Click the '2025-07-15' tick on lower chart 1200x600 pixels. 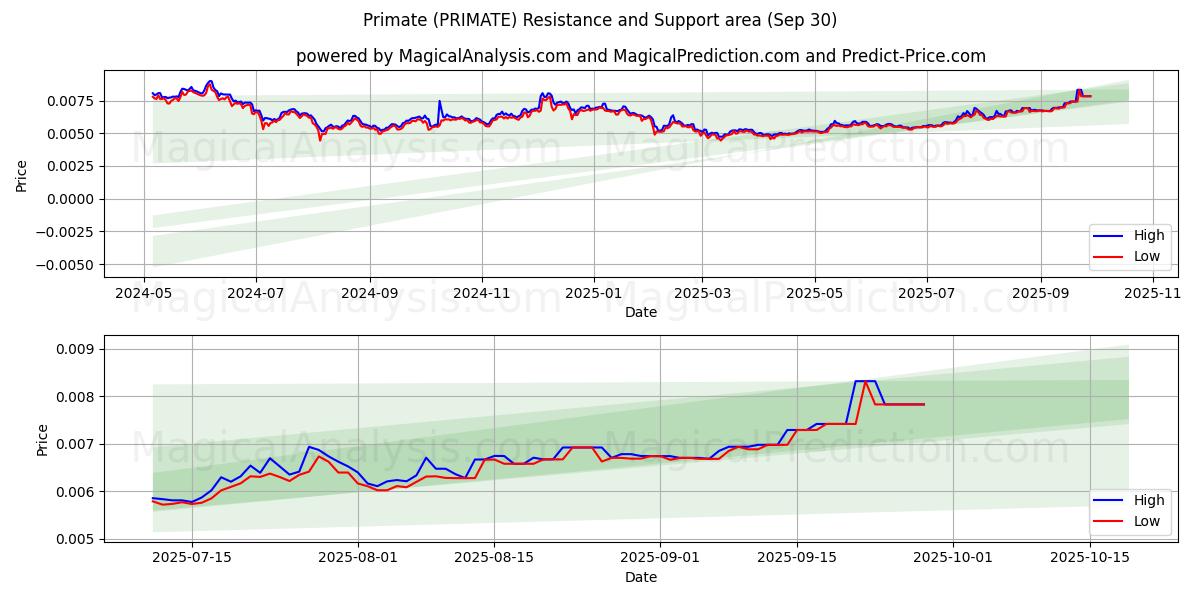[x=192, y=557]
